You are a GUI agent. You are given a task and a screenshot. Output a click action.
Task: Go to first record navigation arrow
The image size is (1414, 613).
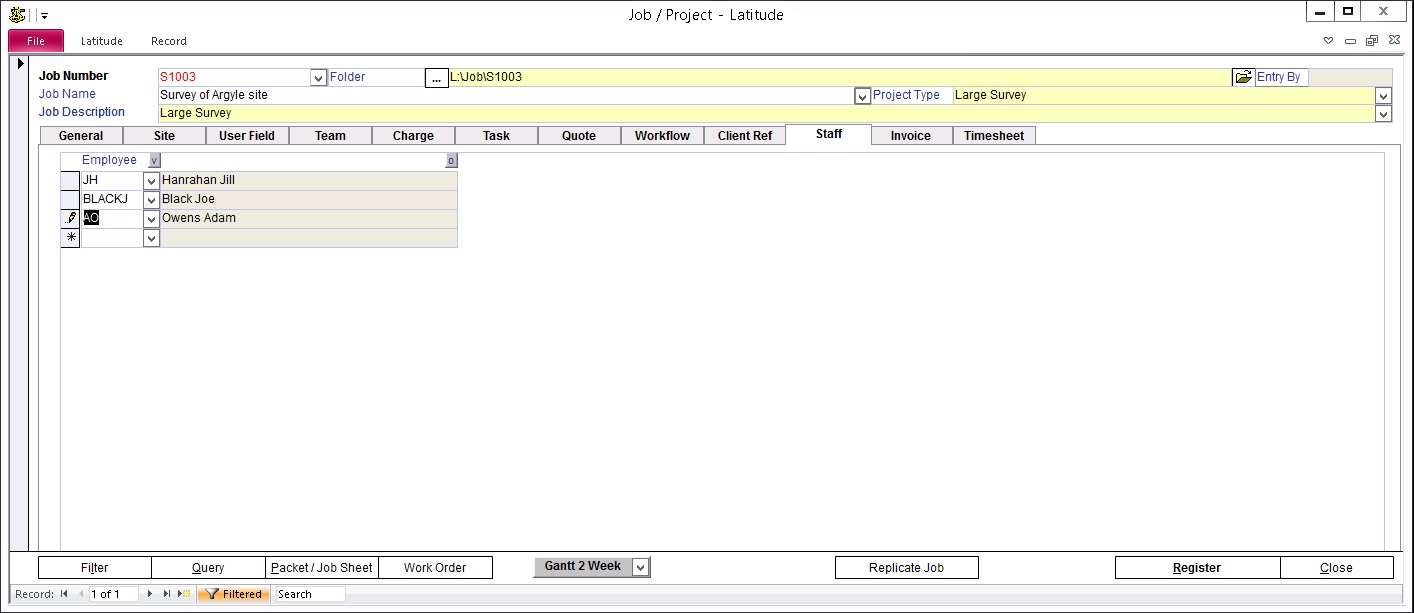[x=64, y=594]
